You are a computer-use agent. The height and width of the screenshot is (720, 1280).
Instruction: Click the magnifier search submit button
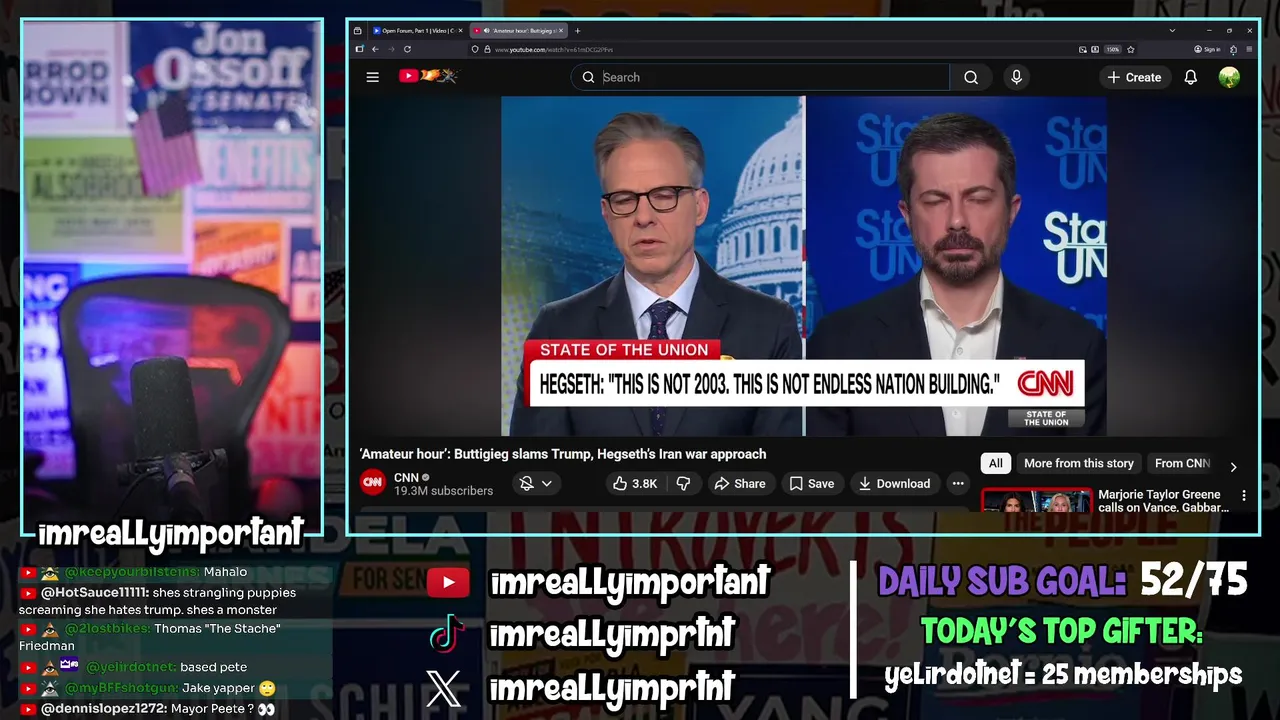coord(971,77)
